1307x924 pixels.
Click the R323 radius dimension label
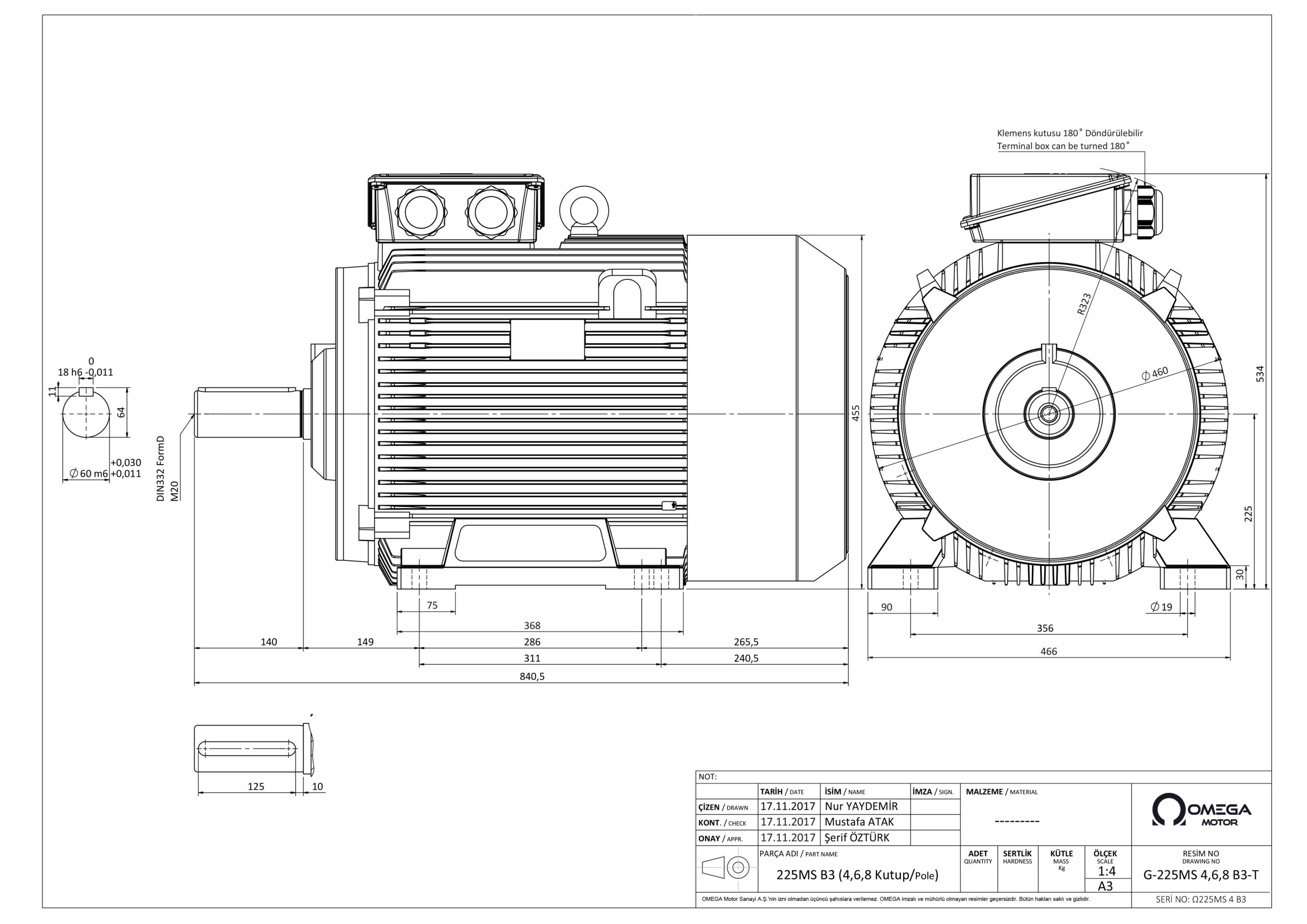pyautogui.click(x=1084, y=303)
